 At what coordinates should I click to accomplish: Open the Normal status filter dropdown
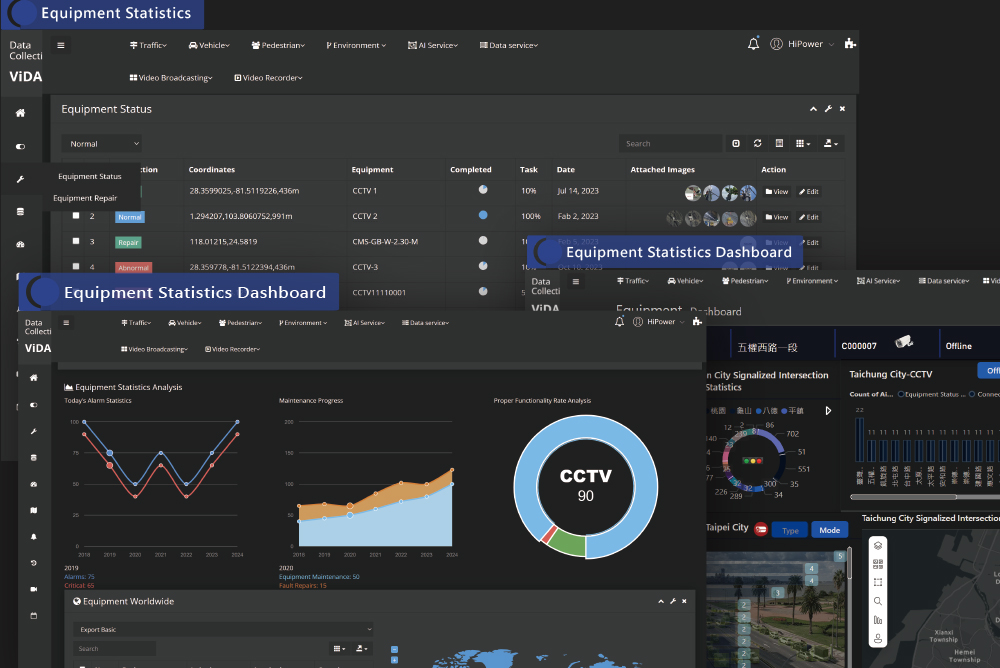[101, 144]
